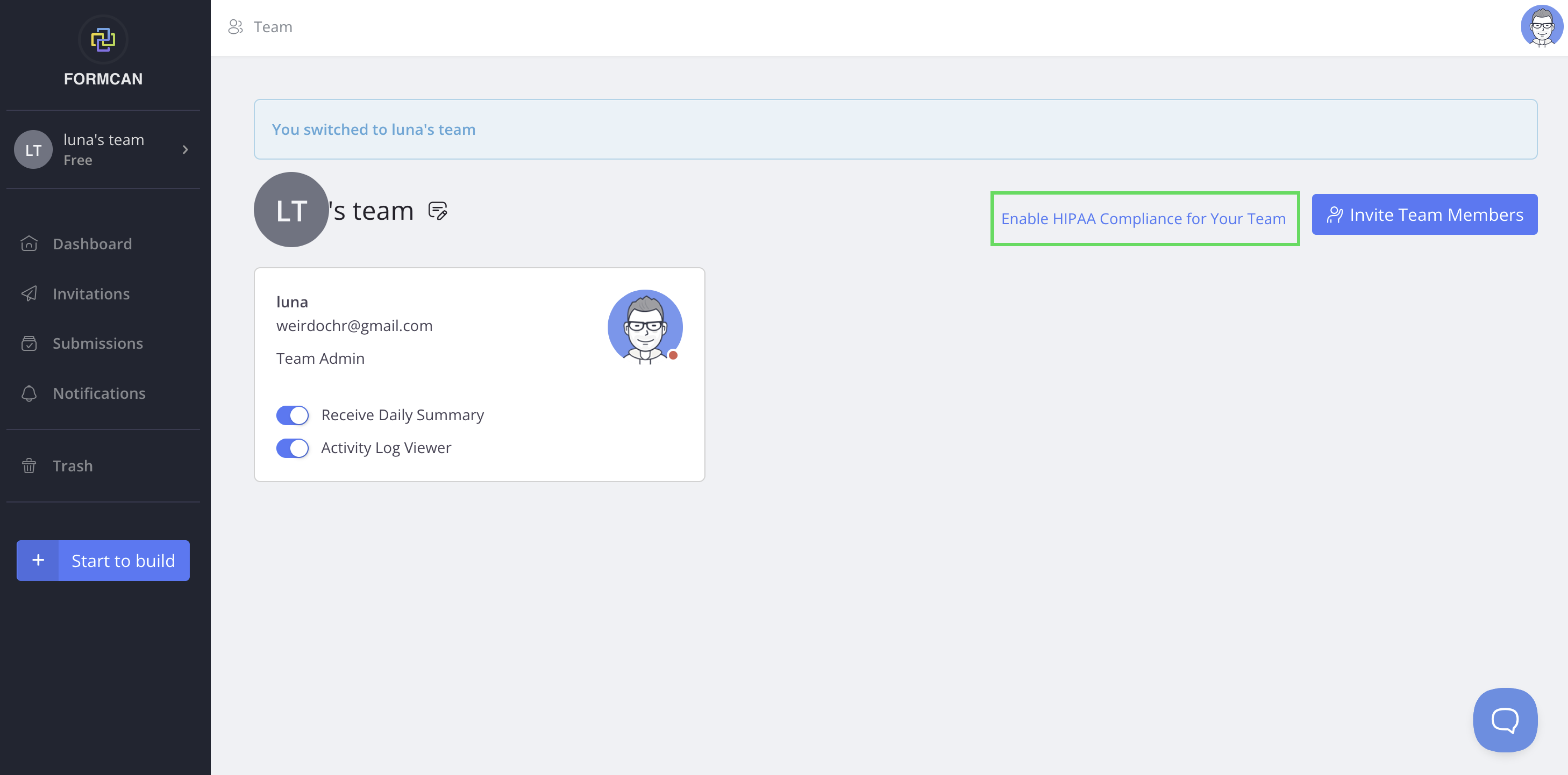This screenshot has width=1568, height=775.
Task: Open luna's team Free plan selector
Action: coord(104,150)
